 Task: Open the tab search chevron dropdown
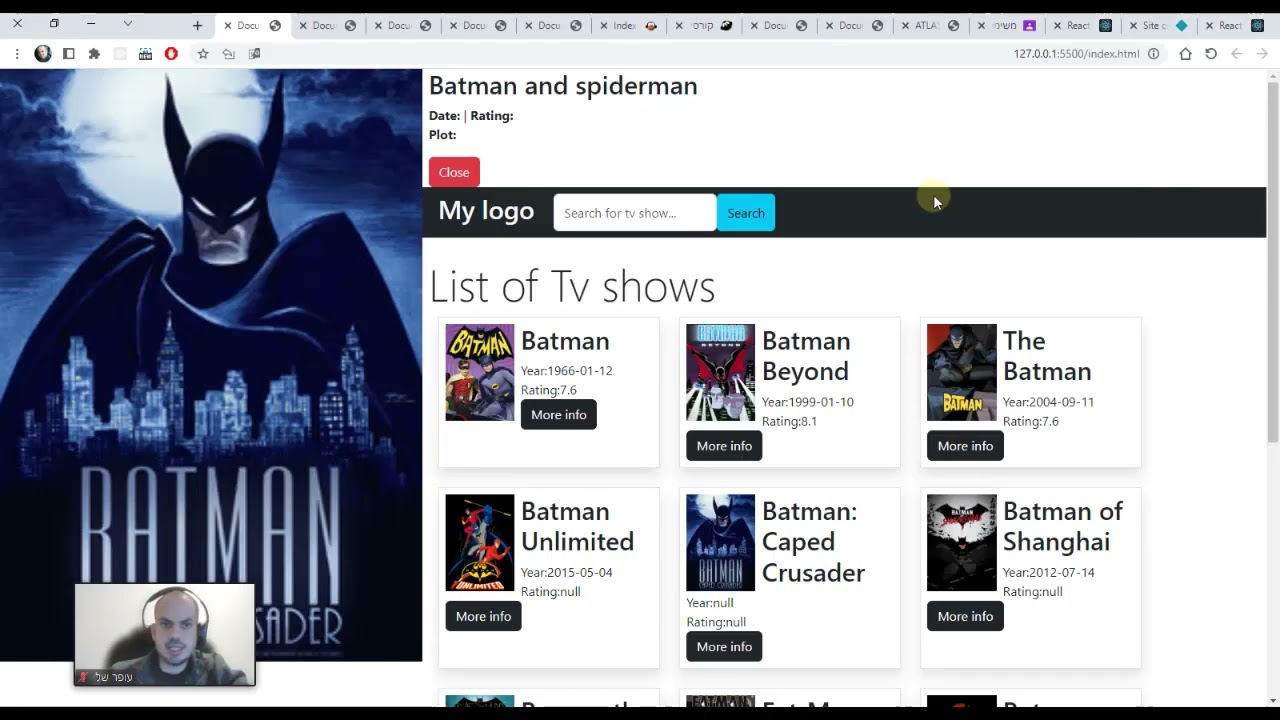click(127, 24)
